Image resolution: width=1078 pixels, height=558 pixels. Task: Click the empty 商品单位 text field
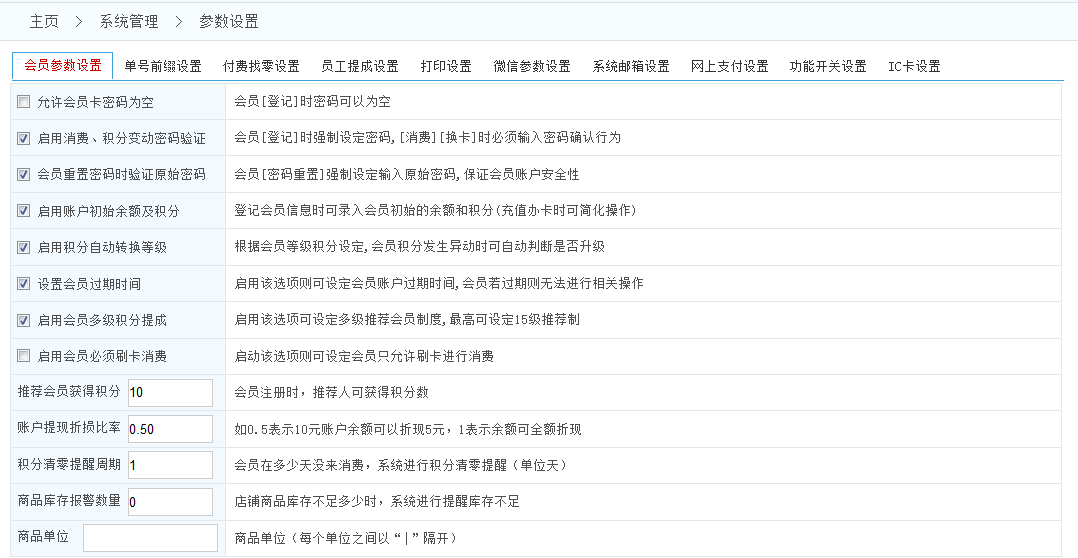[150, 538]
